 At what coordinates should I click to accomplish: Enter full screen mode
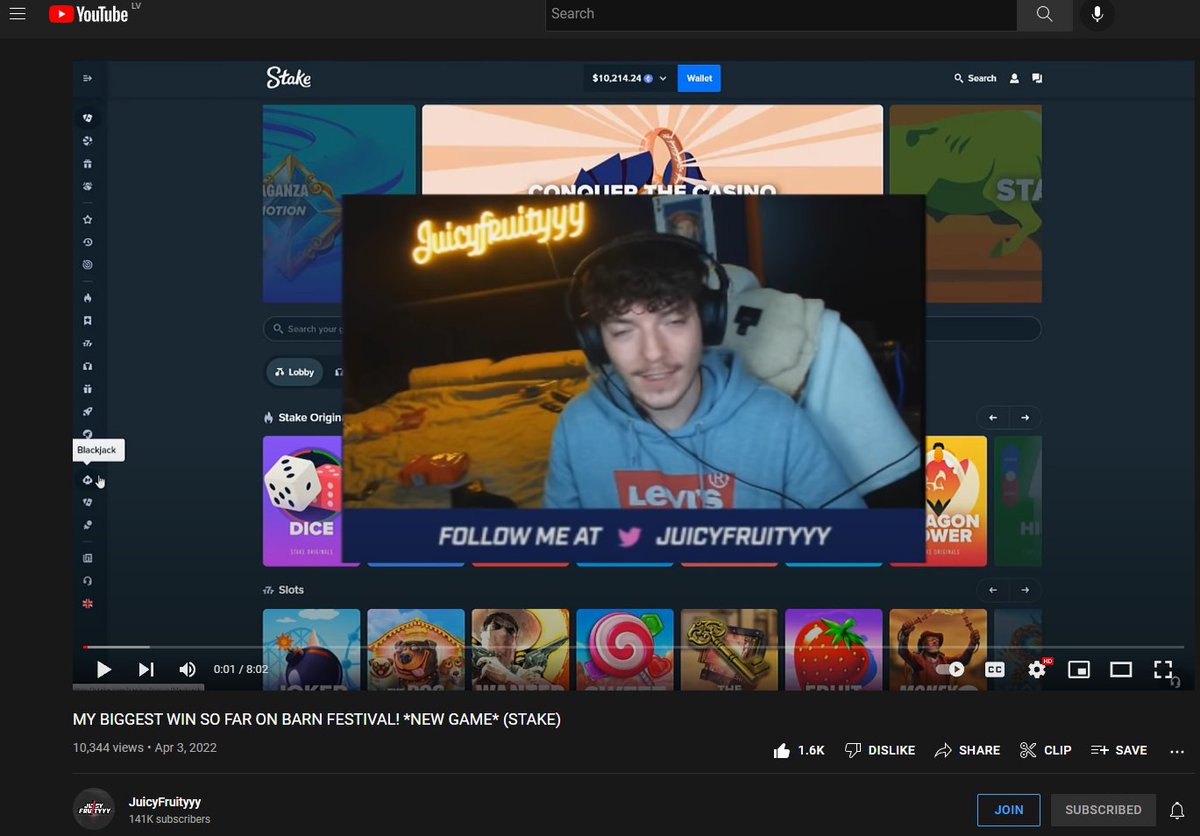point(1163,669)
